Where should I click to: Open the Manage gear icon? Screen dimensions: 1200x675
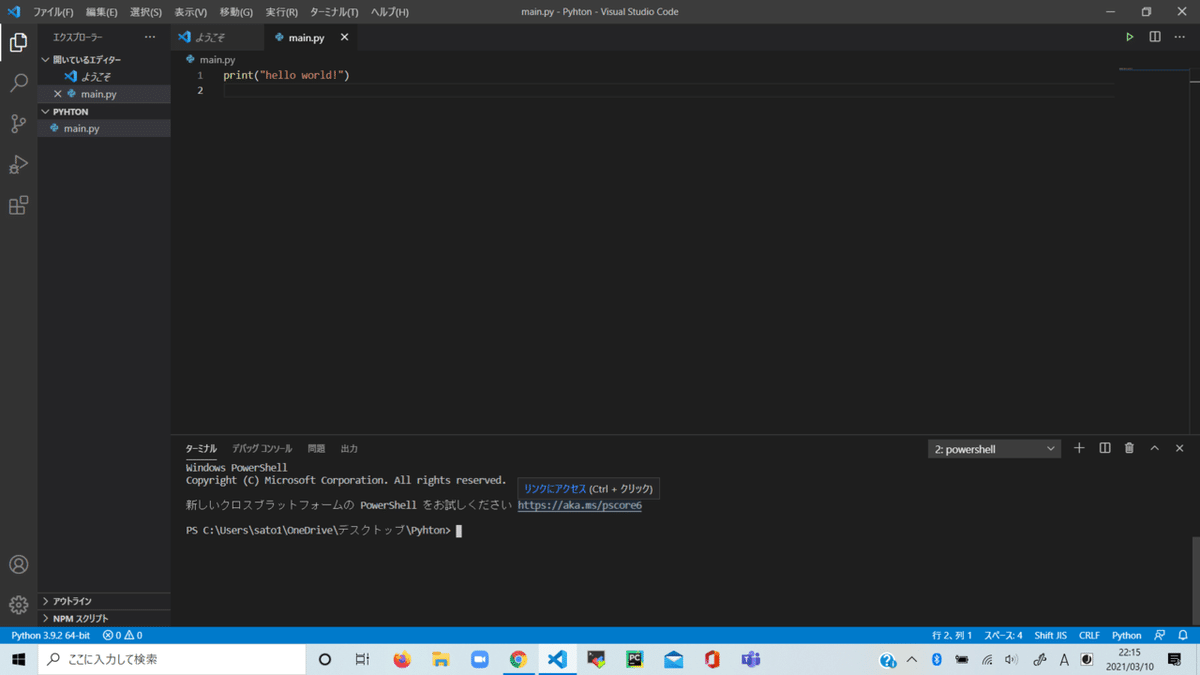18,605
